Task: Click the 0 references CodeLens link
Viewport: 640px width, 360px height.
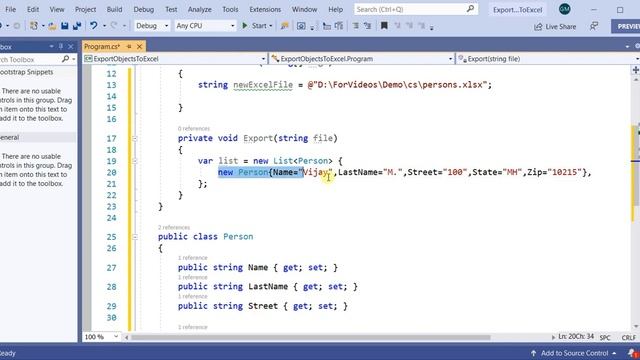Action: point(193,129)
